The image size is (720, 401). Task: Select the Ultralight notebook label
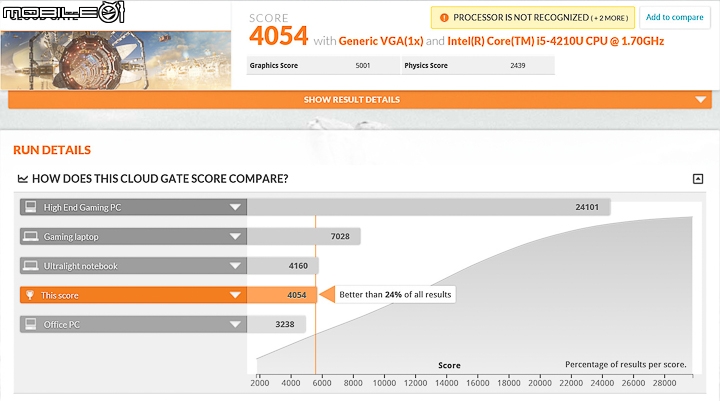[x=80, y=266]
